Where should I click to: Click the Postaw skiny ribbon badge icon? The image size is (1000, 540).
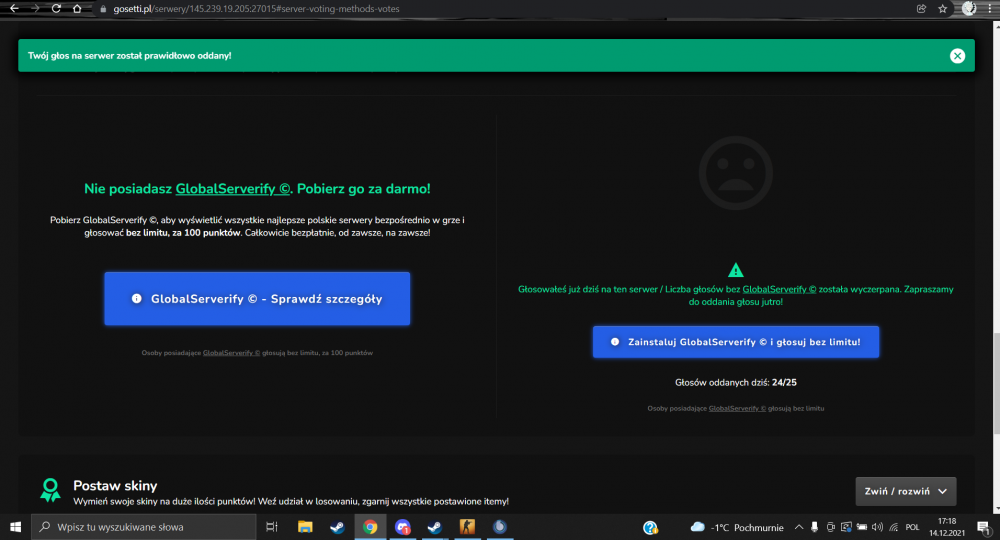point(50,490)
